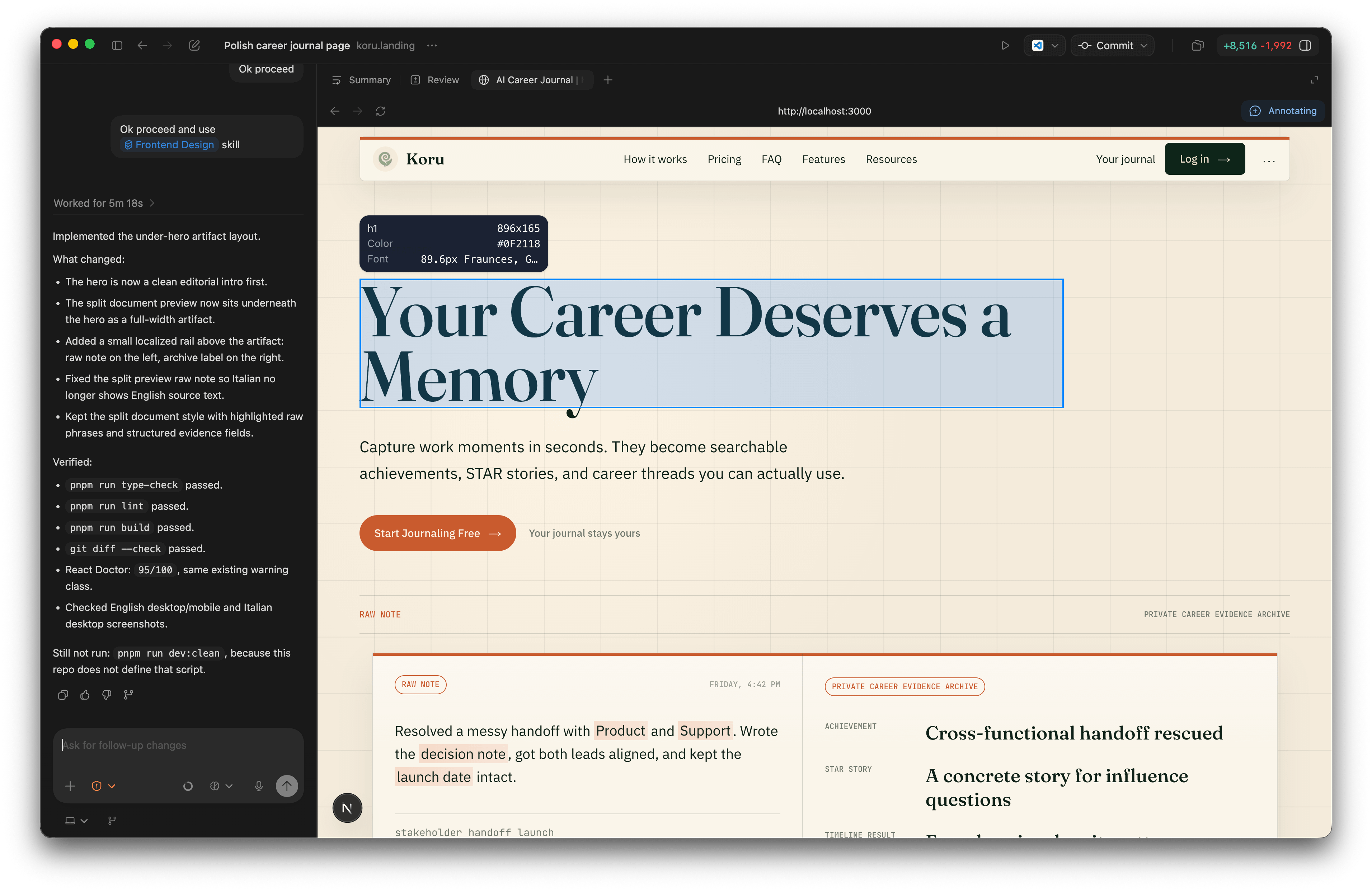Click the Your journal link
Screen dimensions: 1372x891
coord(1125,159)
